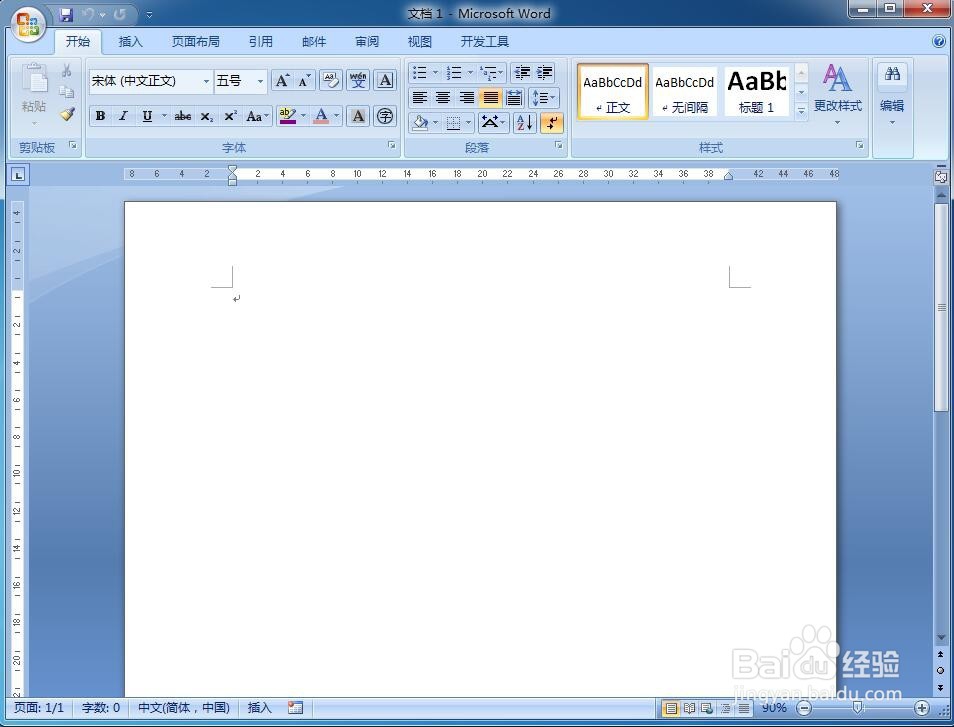Screen dimensions: 954x727
Task: Switch to the 邮件 (Mailings) tab
Action: tap(314, 41)
